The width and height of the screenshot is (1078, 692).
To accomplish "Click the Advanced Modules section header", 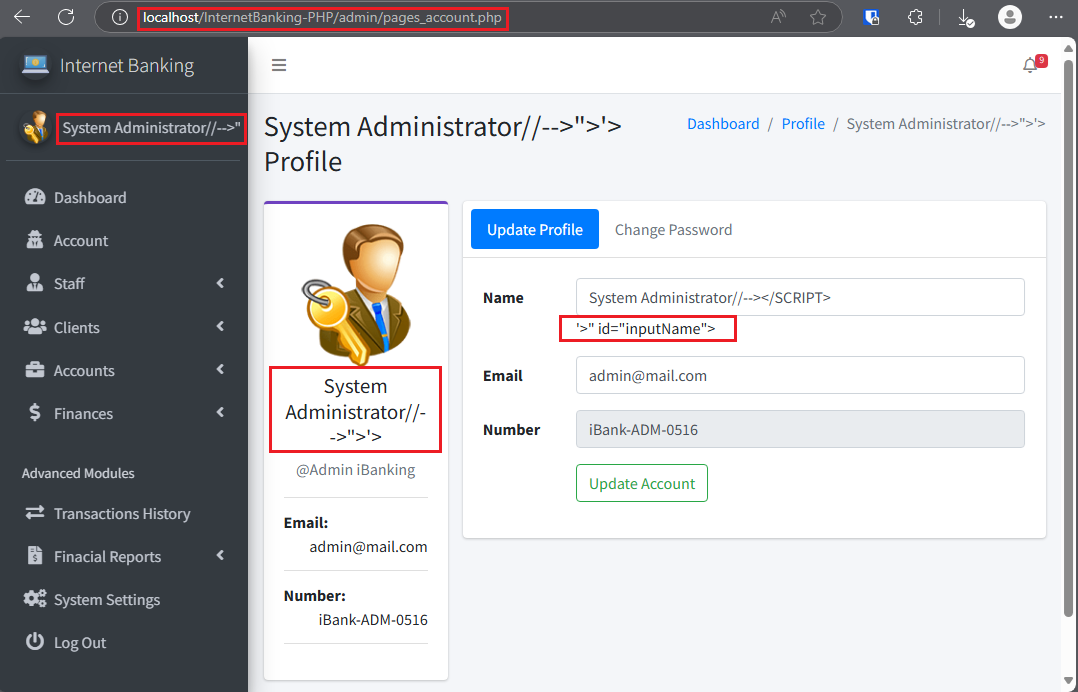I will point(78,473).
